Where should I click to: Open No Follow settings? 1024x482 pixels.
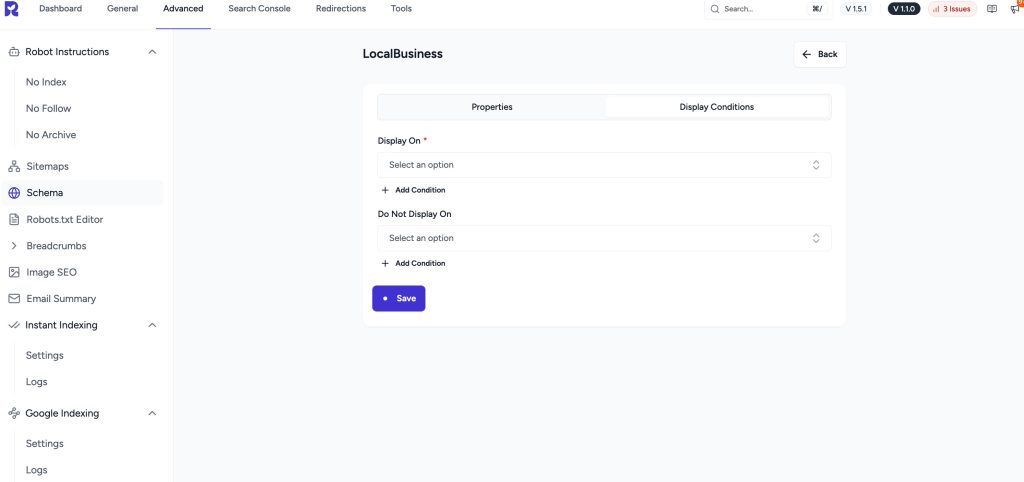[x=48, y=108]
